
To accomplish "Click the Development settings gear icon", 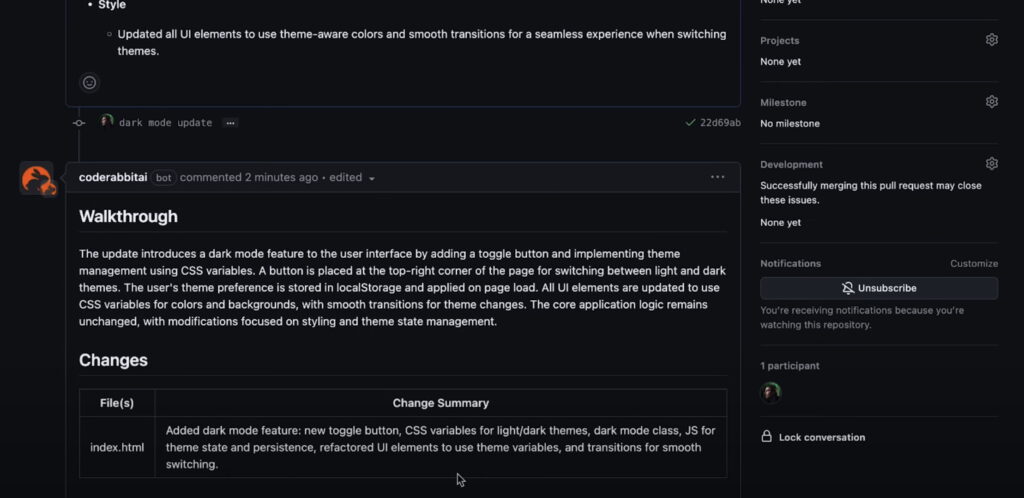I will point(991,164).
